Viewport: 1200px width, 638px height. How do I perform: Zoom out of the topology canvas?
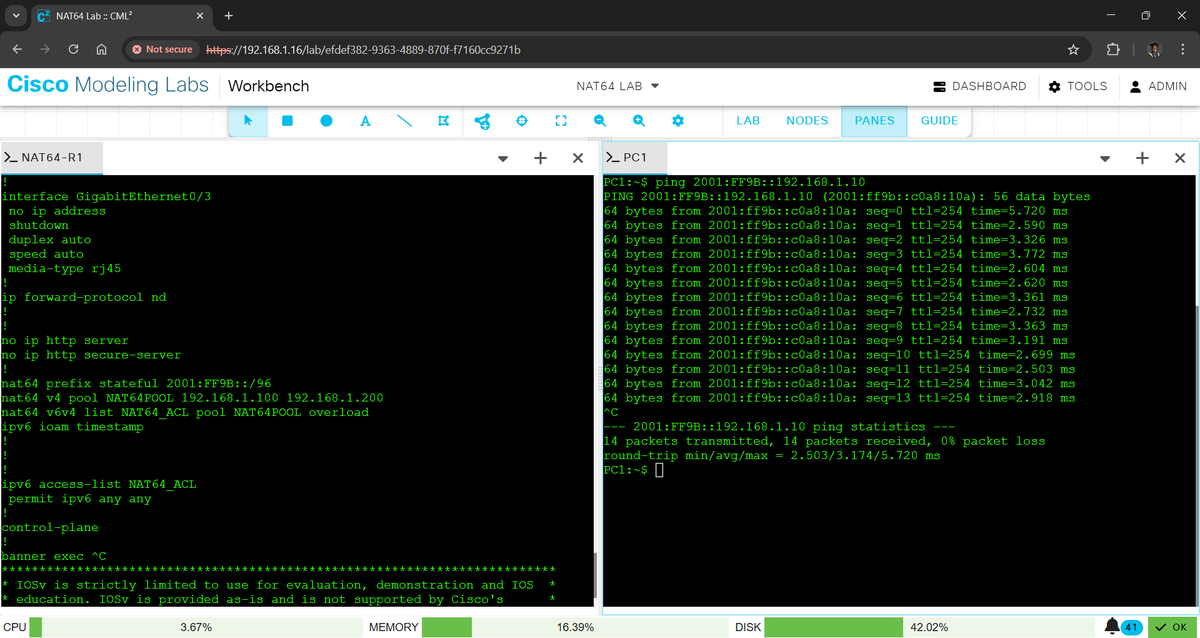600,121
